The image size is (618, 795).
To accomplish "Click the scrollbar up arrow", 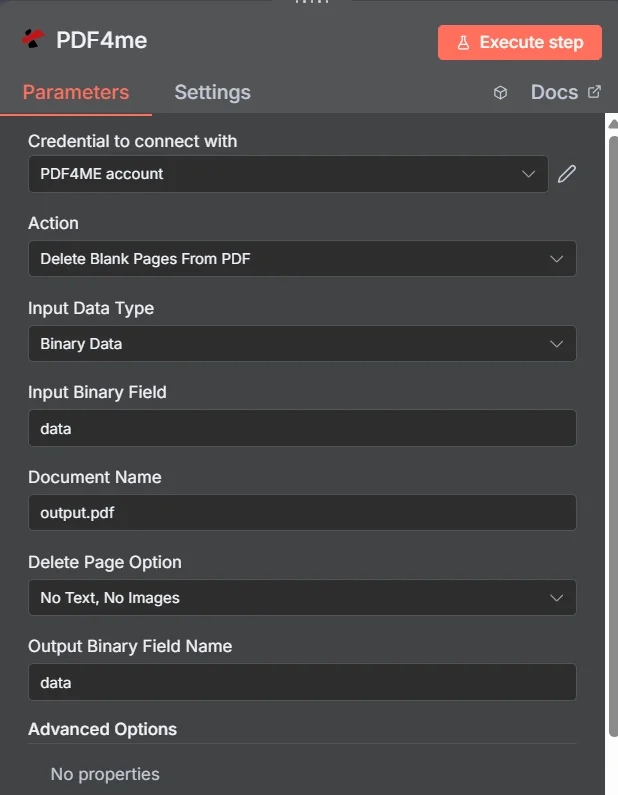I will click(x=613, y=123).
